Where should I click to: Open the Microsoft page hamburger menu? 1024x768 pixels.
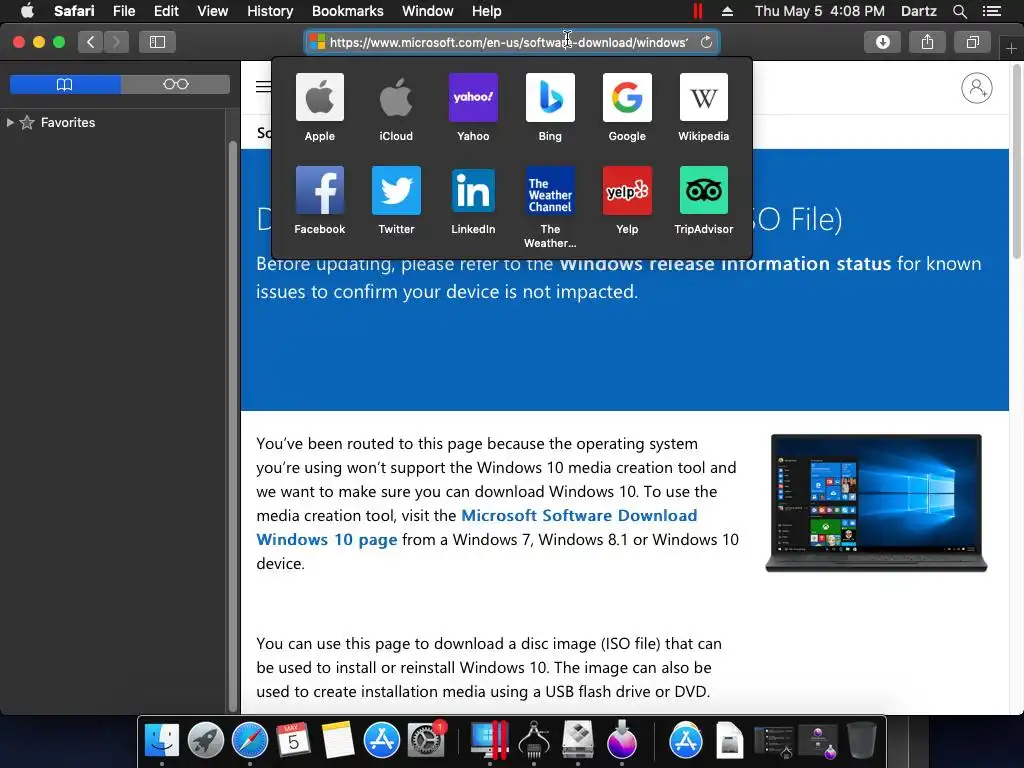(x=263, y=86)
